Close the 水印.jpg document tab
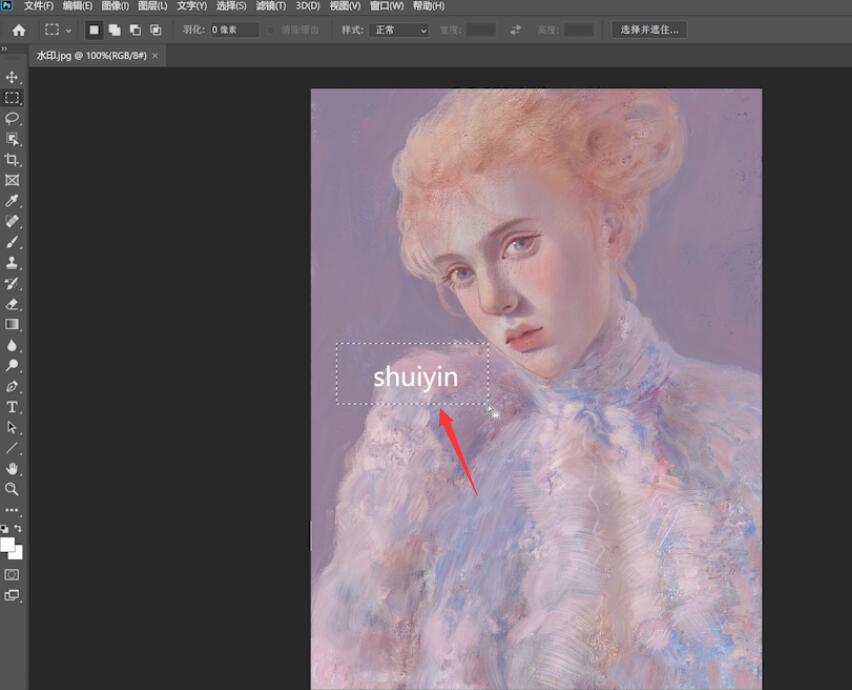852x690 pixels. (155, 55)
